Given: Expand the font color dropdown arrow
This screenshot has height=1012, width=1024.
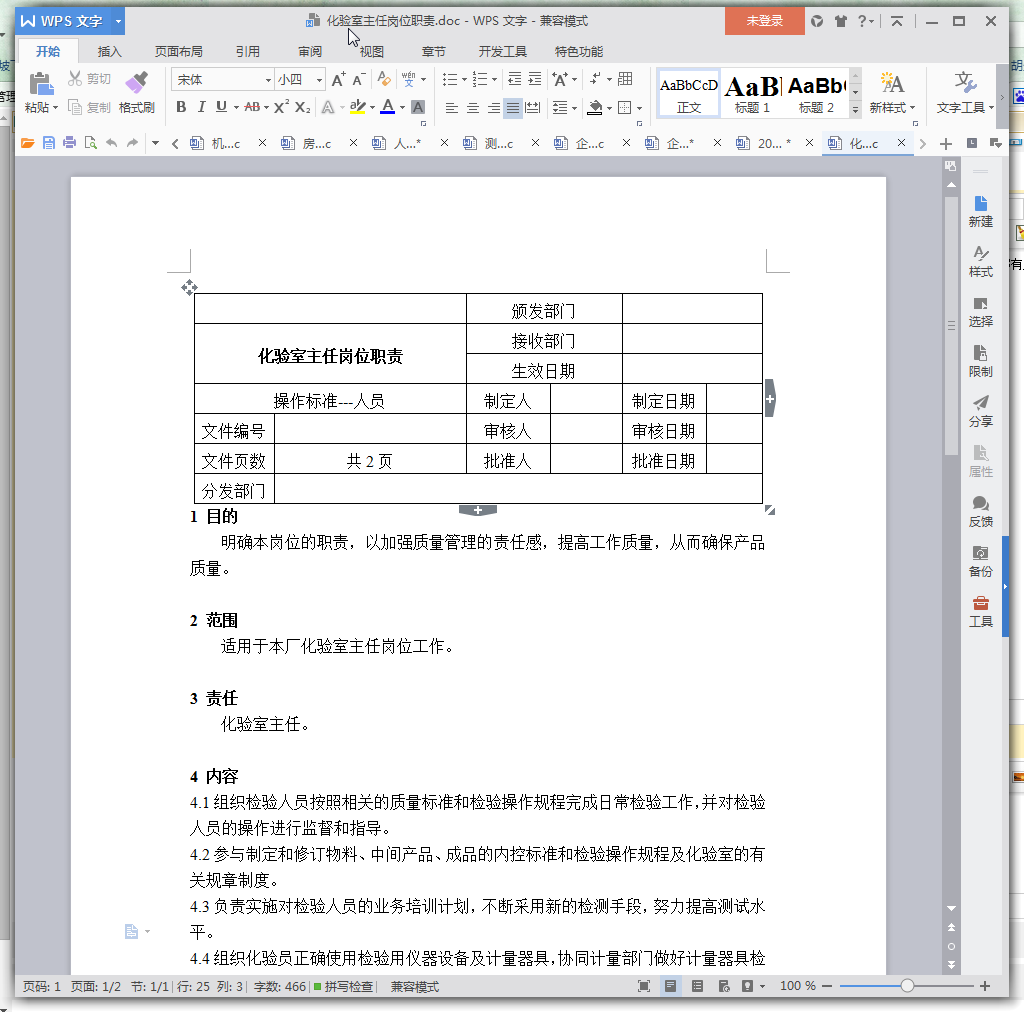Looking at the screenshot, I should [x=402, y=108].
